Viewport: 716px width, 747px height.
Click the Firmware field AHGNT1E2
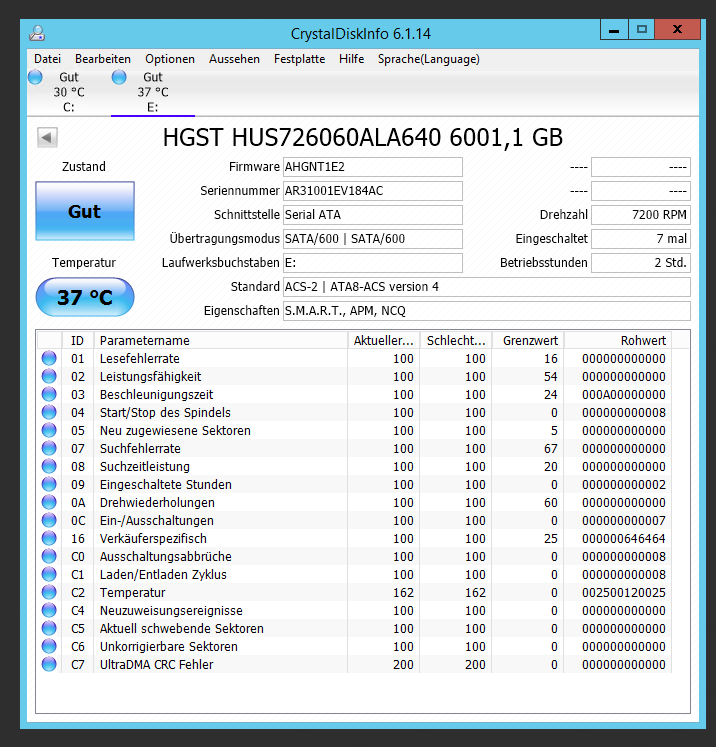373,167
